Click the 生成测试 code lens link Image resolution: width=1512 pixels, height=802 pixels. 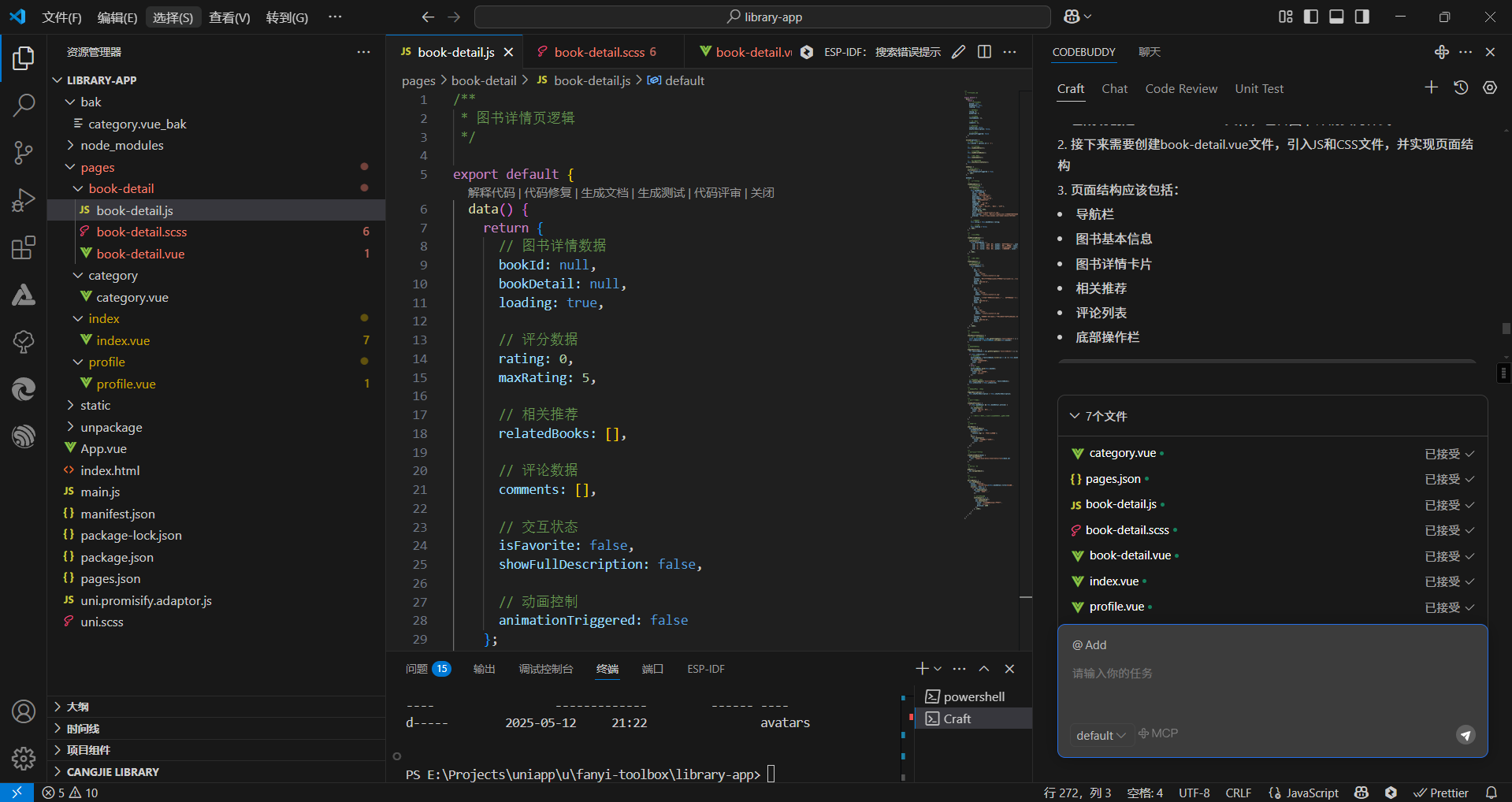click(661, 193)
